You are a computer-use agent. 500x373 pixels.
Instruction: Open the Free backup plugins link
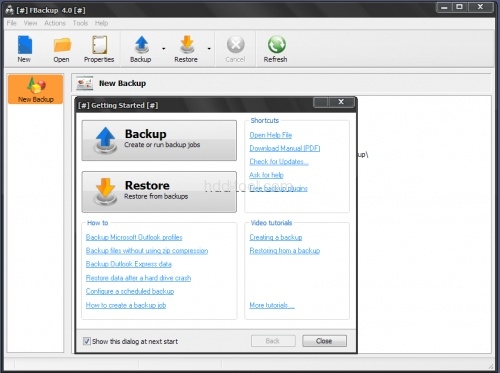coord(279,188)
